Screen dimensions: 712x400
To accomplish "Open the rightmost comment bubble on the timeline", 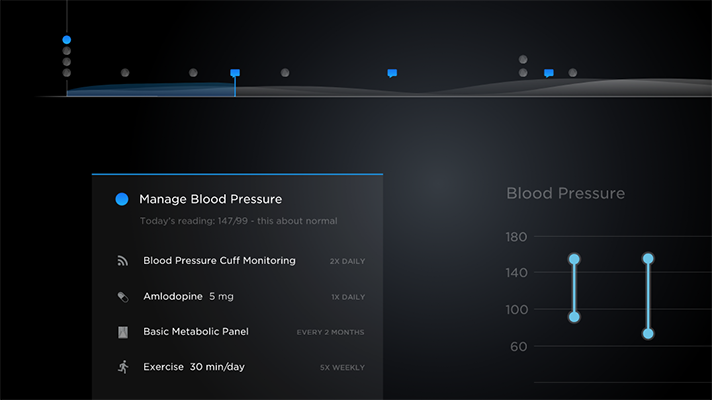I will coord(548,73).
